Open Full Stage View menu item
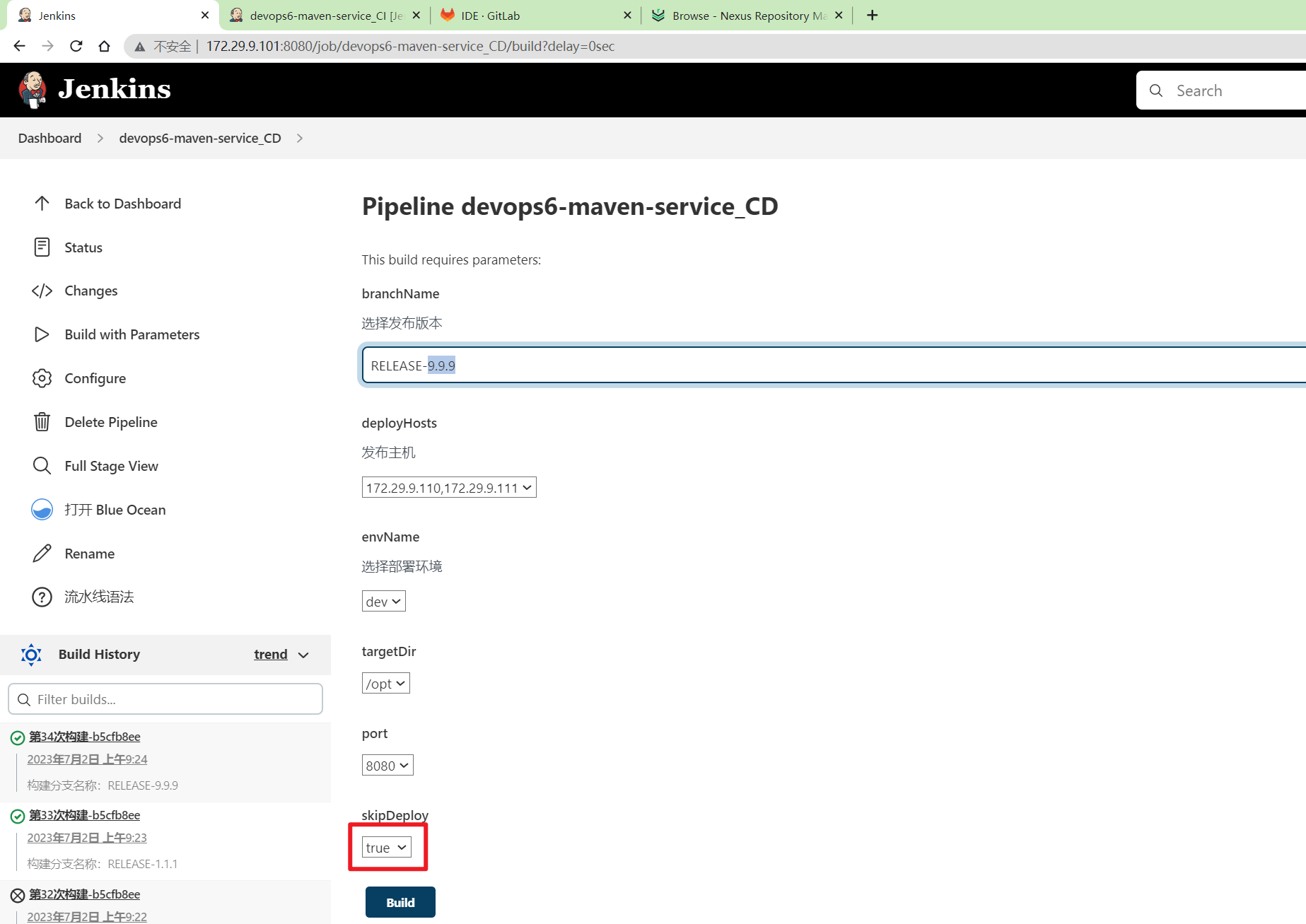The image size is (1306, 924). click(111, 466)
